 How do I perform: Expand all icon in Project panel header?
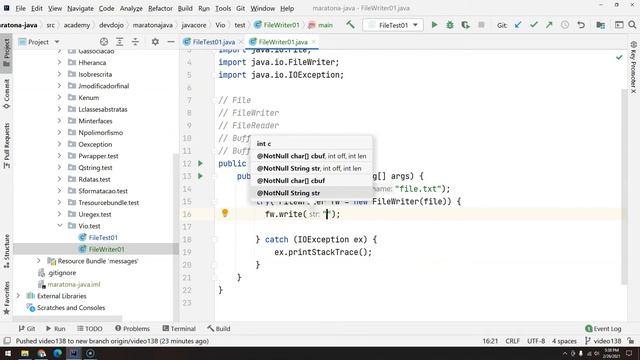tap(120, 42)
